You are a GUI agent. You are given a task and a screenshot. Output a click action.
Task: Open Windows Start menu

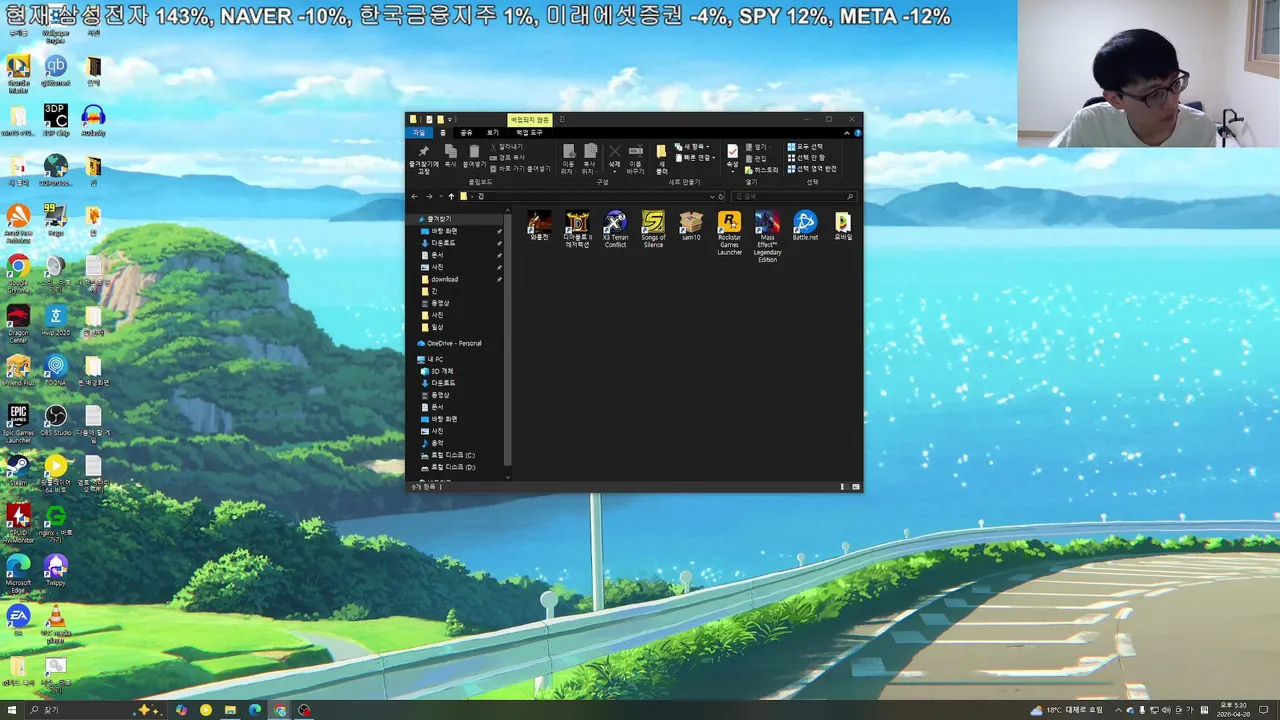pos(12,710)
